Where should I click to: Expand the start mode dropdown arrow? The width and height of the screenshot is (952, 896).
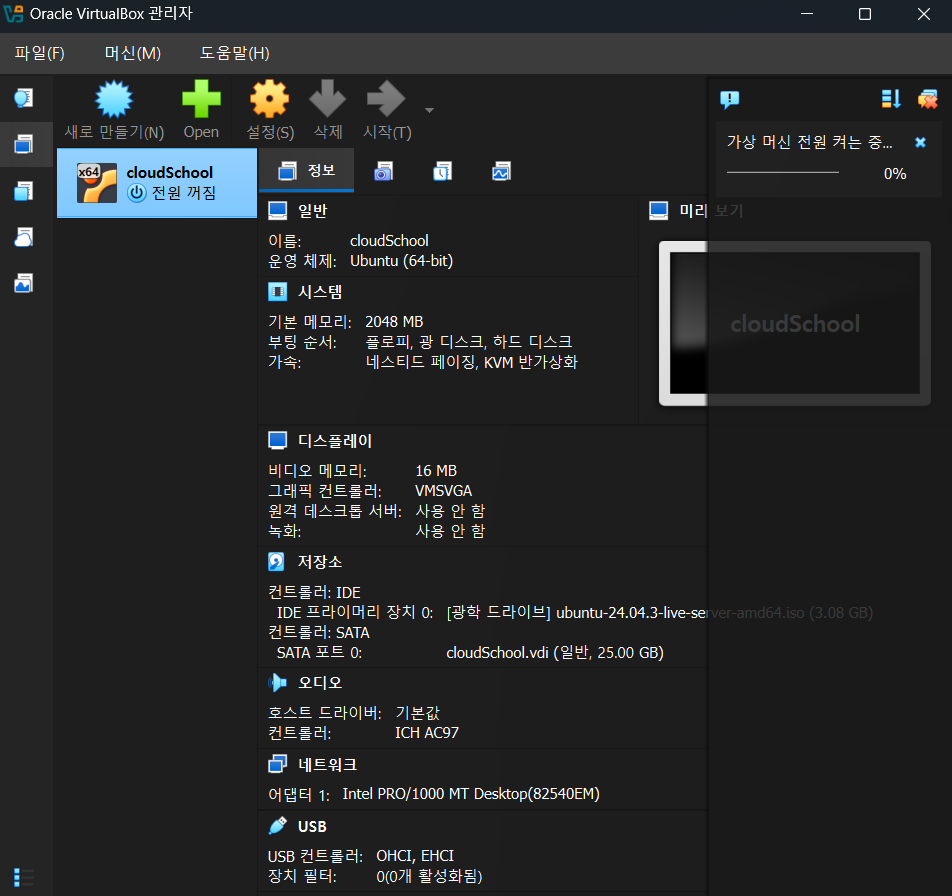[429, 110]
